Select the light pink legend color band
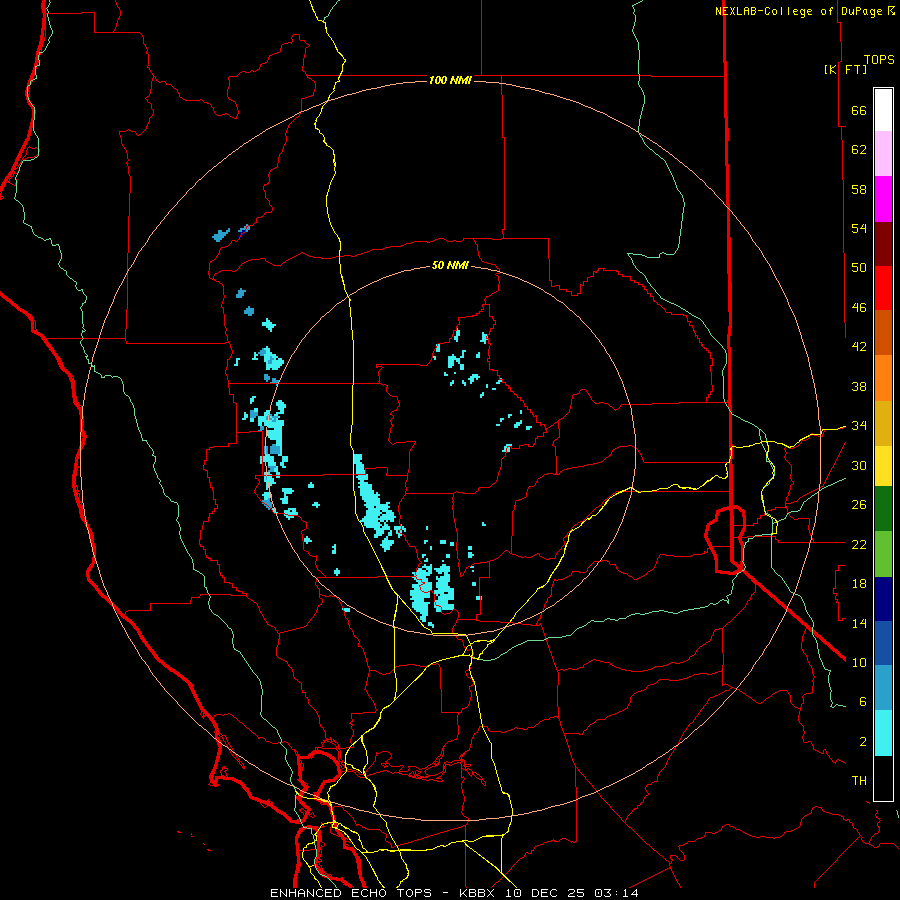This screenshot has width=900, height=900. [883, 153]
